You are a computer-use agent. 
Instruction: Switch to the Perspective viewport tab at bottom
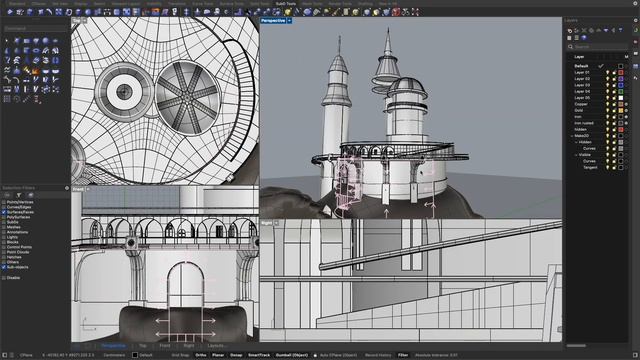pos(113,346)
